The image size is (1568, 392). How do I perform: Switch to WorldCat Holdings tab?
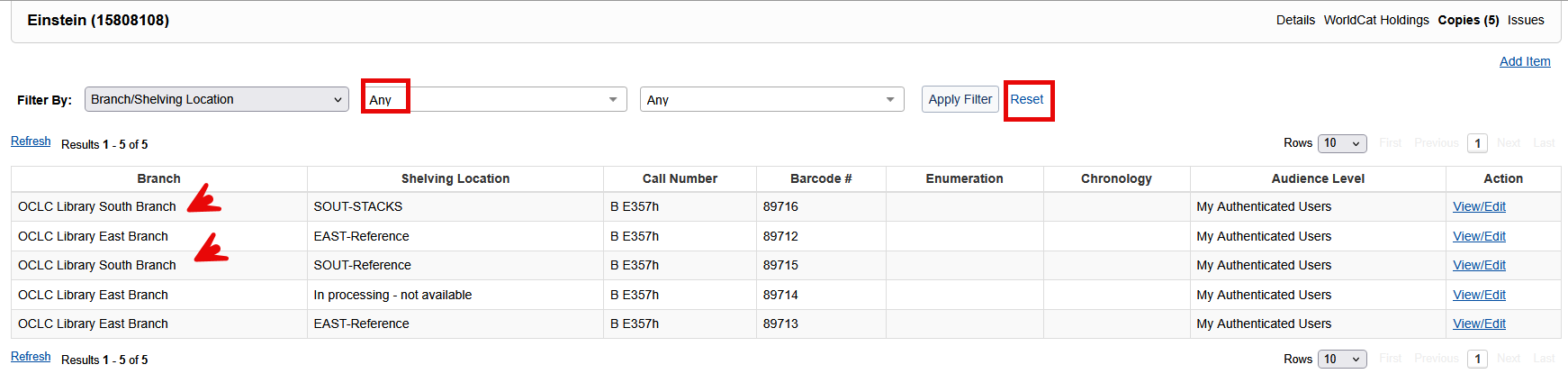[1375, 20]
